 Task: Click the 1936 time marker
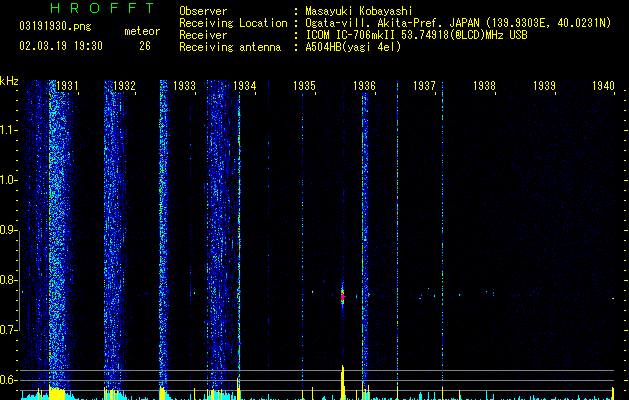click(x=364, y=86)
